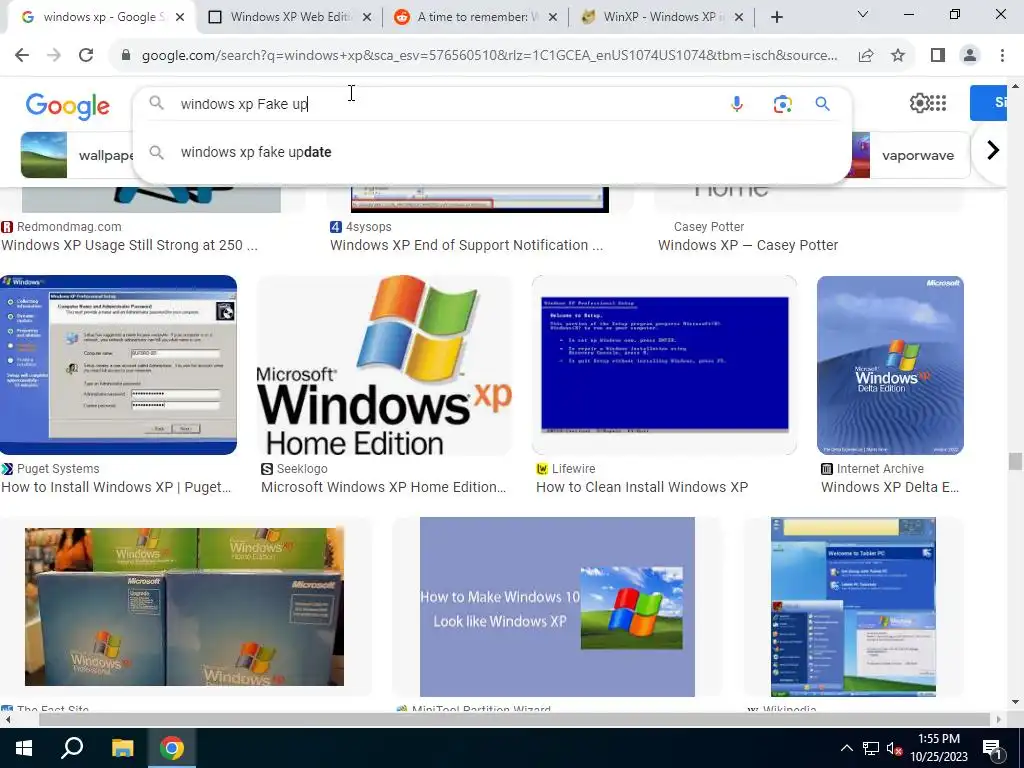Search by voice with the microphone
The width and height of the screenshot is (1024, 768).
pyautogui.click(x=737, y=104)
